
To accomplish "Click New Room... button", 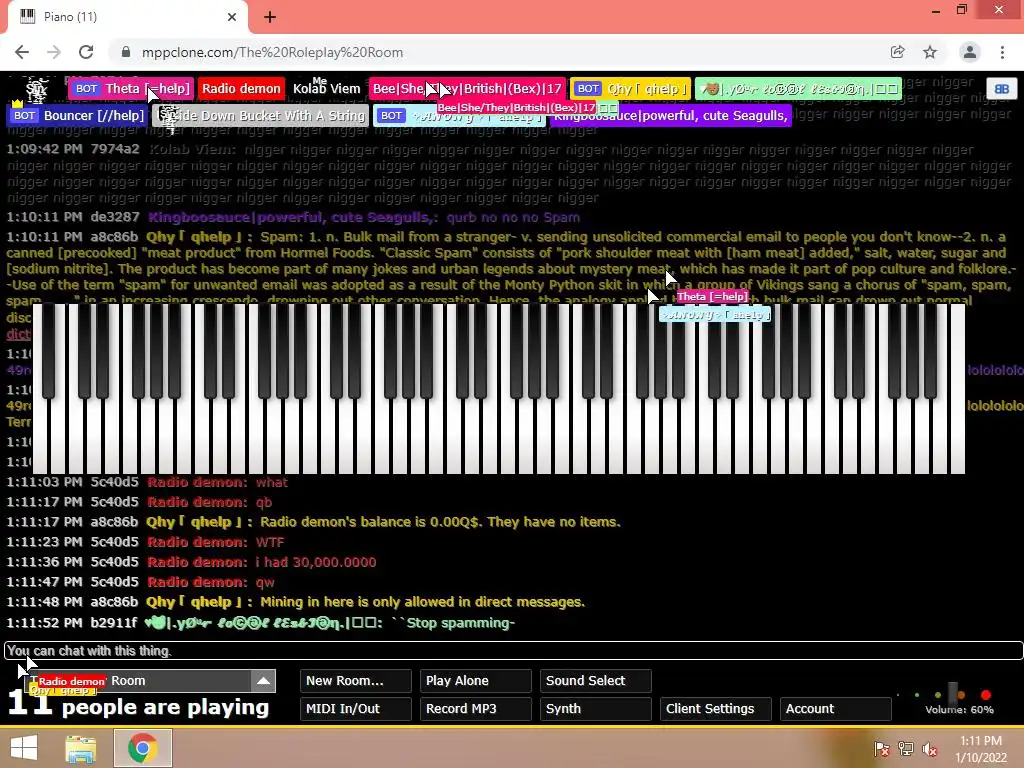I will (355, 681).
